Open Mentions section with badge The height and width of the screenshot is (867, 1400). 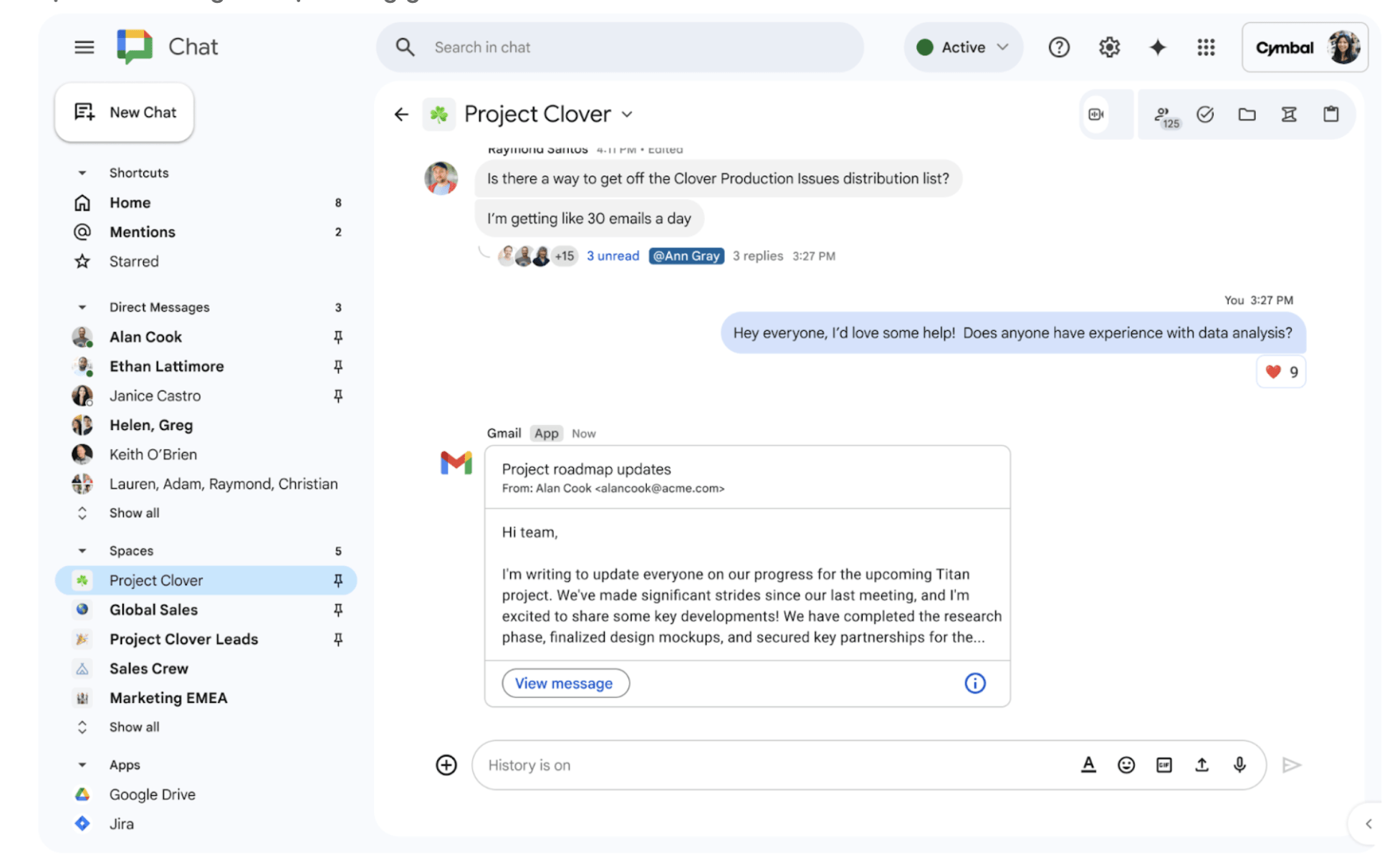tap(143, 232)
